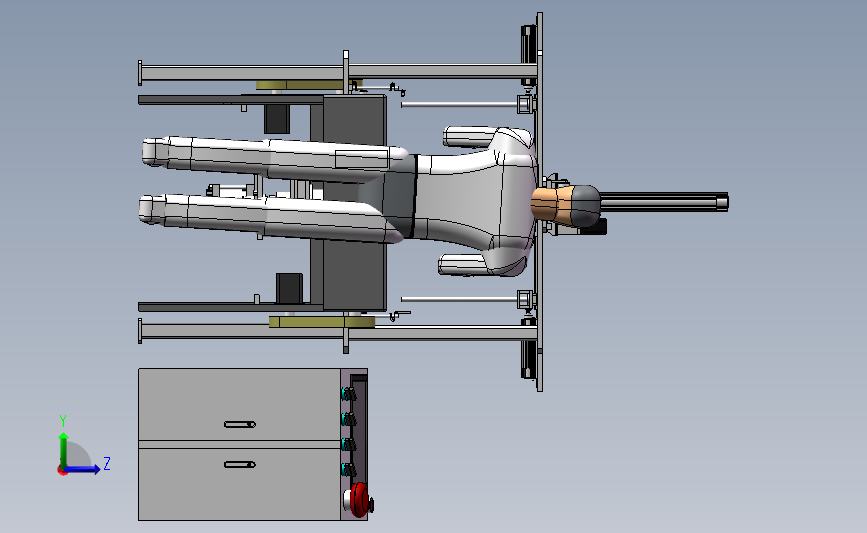Select the mannequin's gray head cap
Image resolution: width=867 pixels, height=533 pixels.
(586, 205)
